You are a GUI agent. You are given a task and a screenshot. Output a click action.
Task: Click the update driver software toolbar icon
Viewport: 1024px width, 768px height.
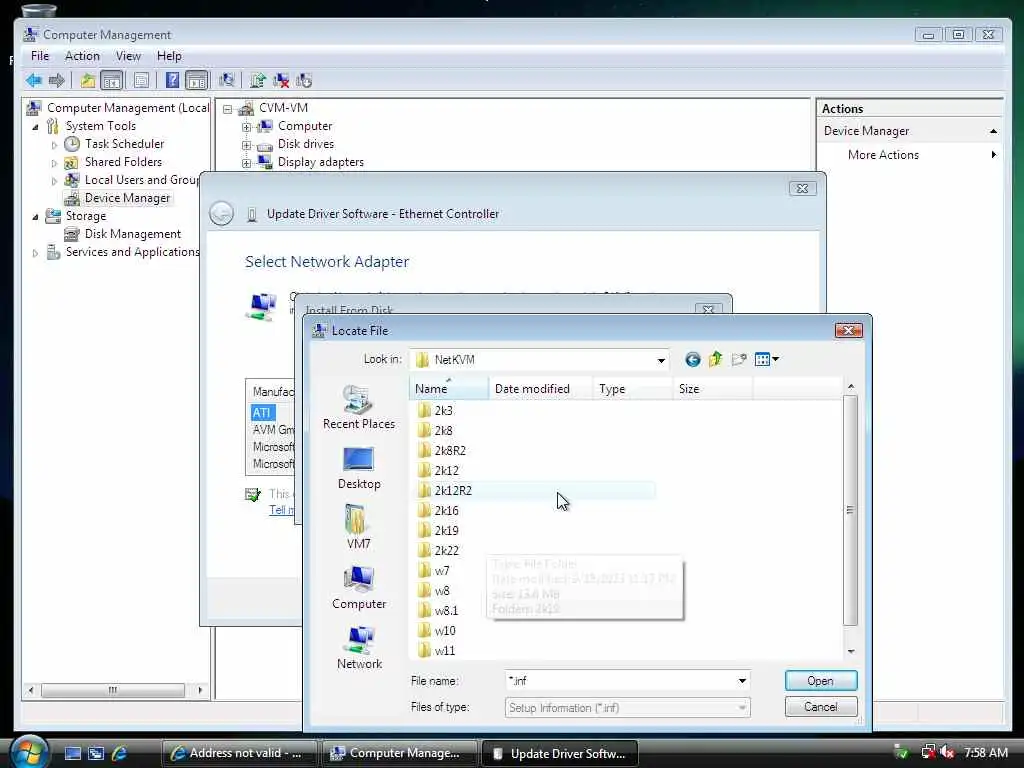[x=257, y=80]
